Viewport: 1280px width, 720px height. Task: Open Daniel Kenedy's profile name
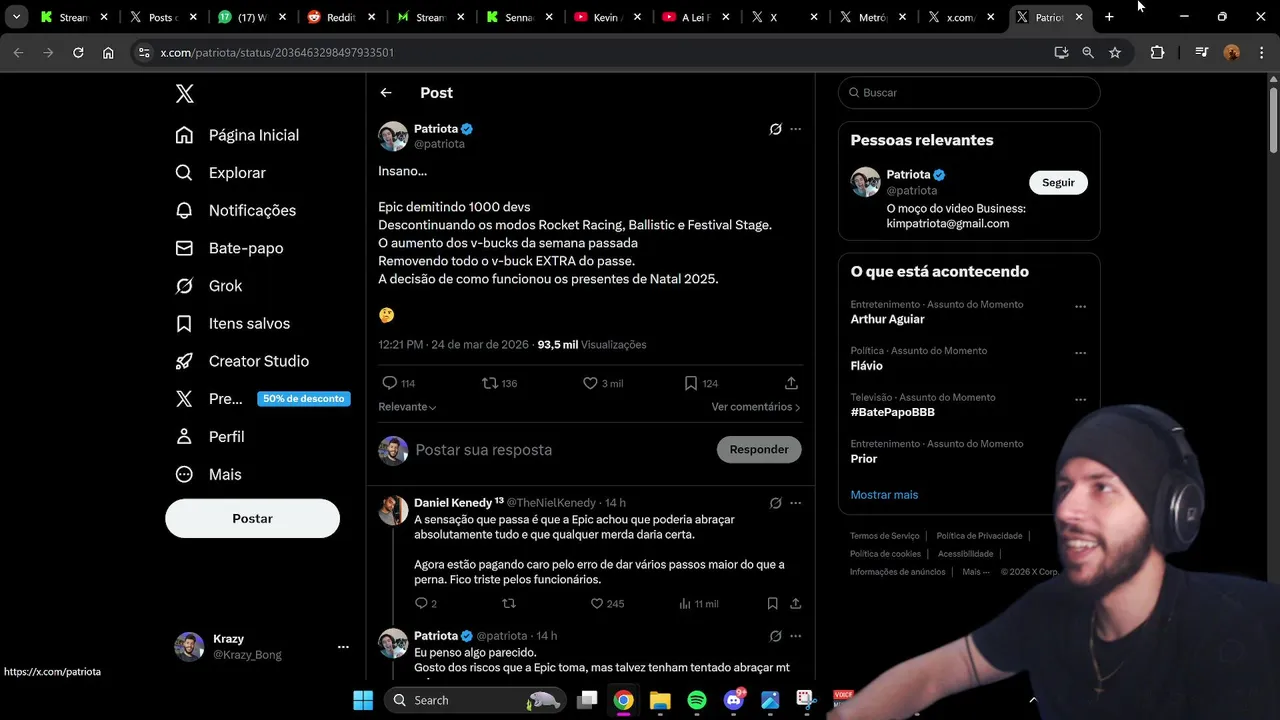(453, 503)
